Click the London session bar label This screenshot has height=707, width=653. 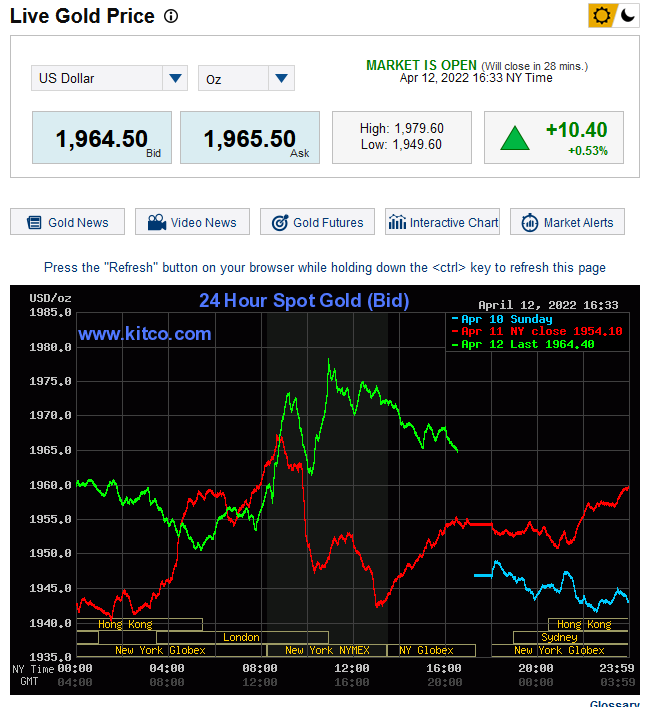coord(241,637)
